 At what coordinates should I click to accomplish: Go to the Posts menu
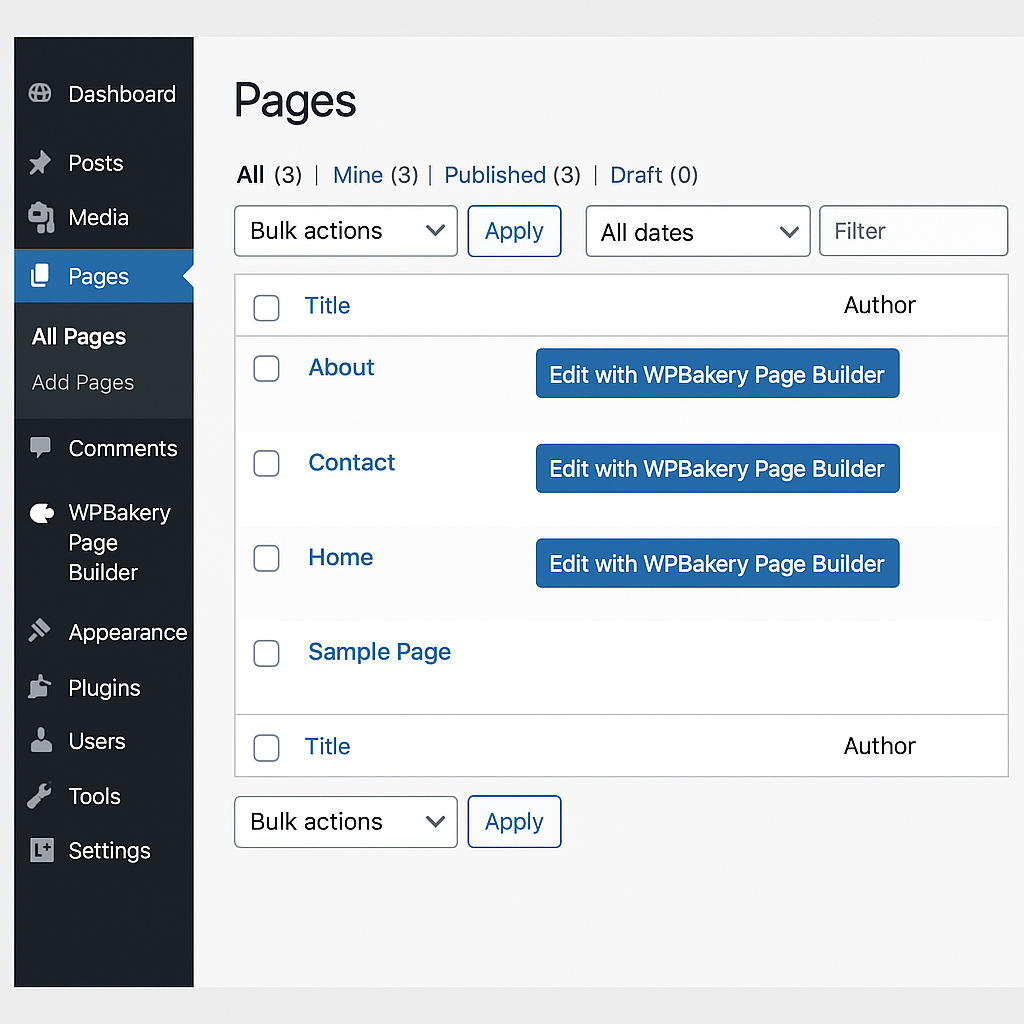coord(96,163)
